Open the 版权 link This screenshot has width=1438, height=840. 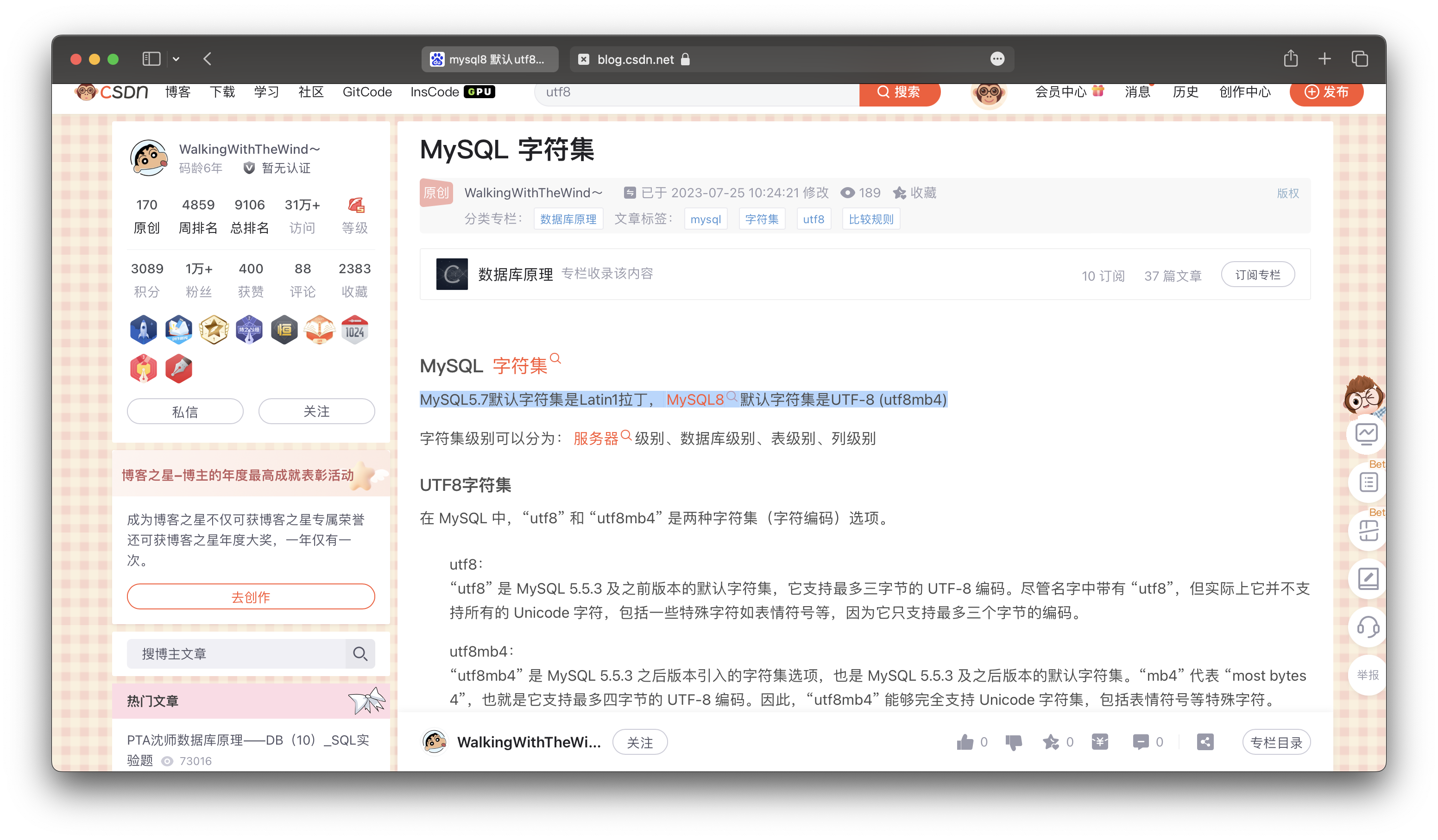pyautogui.click(x=1288, y=193)
